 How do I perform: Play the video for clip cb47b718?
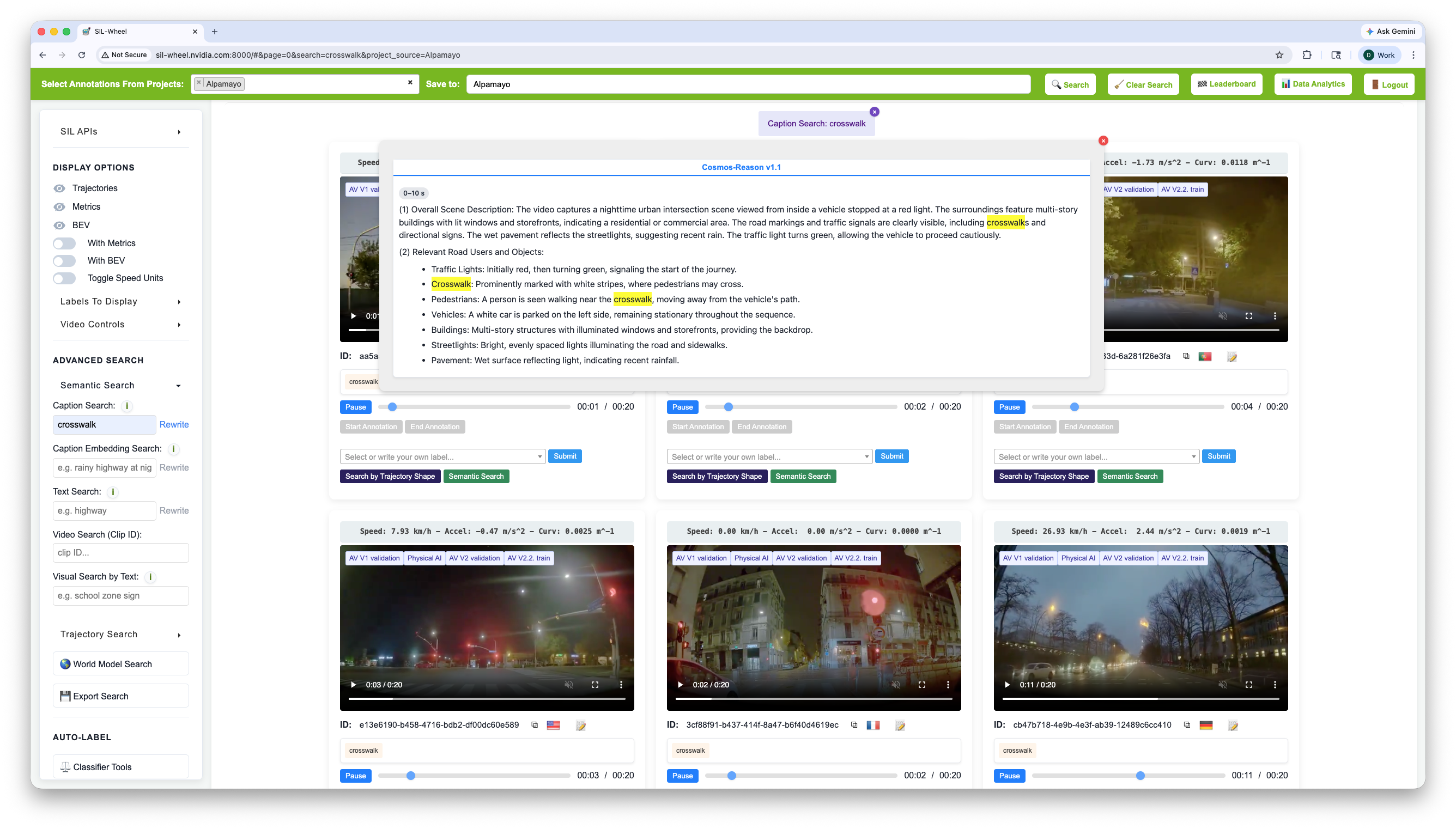1007,684
